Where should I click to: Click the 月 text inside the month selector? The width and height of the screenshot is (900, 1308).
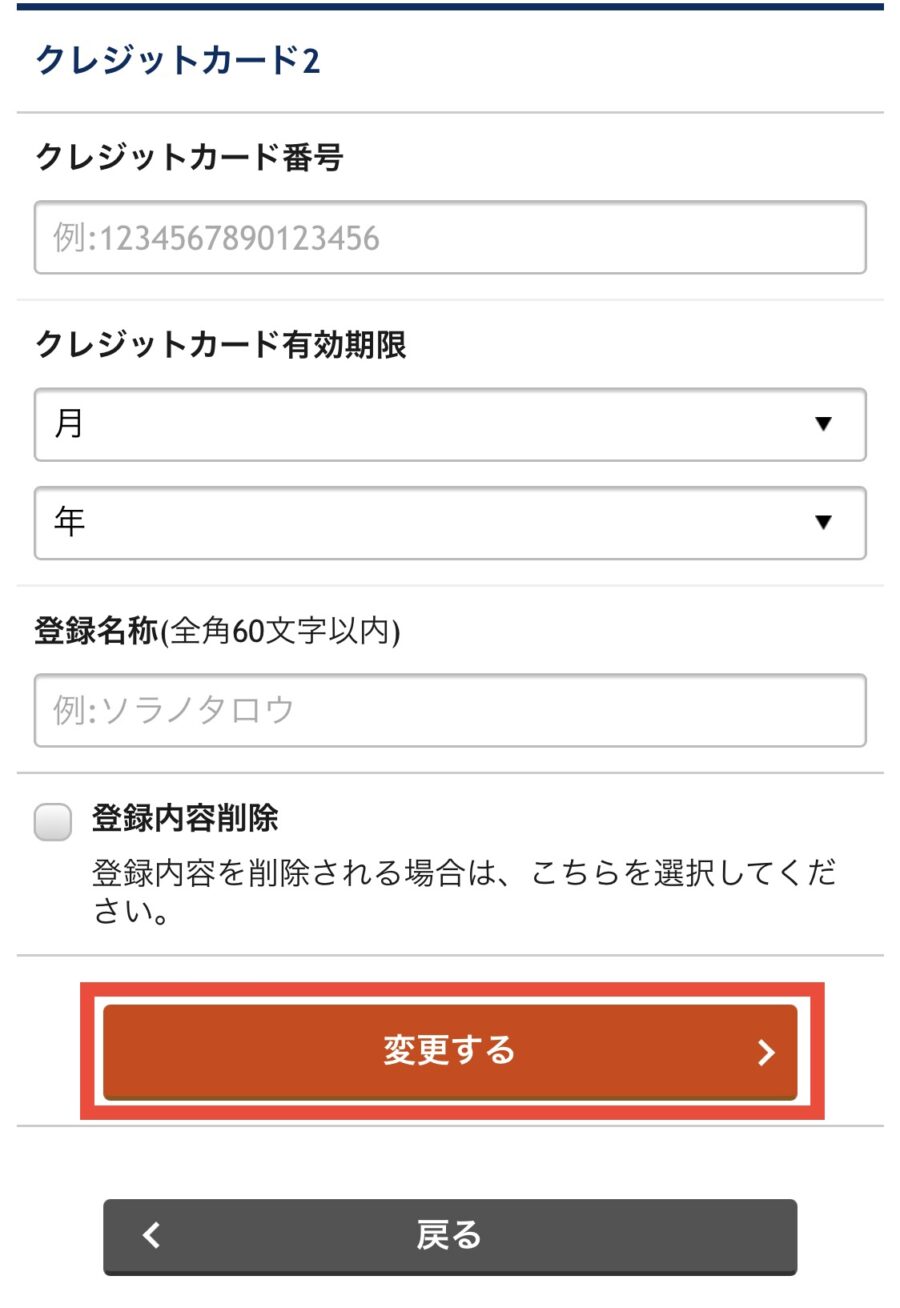click(x=69, y=424)
